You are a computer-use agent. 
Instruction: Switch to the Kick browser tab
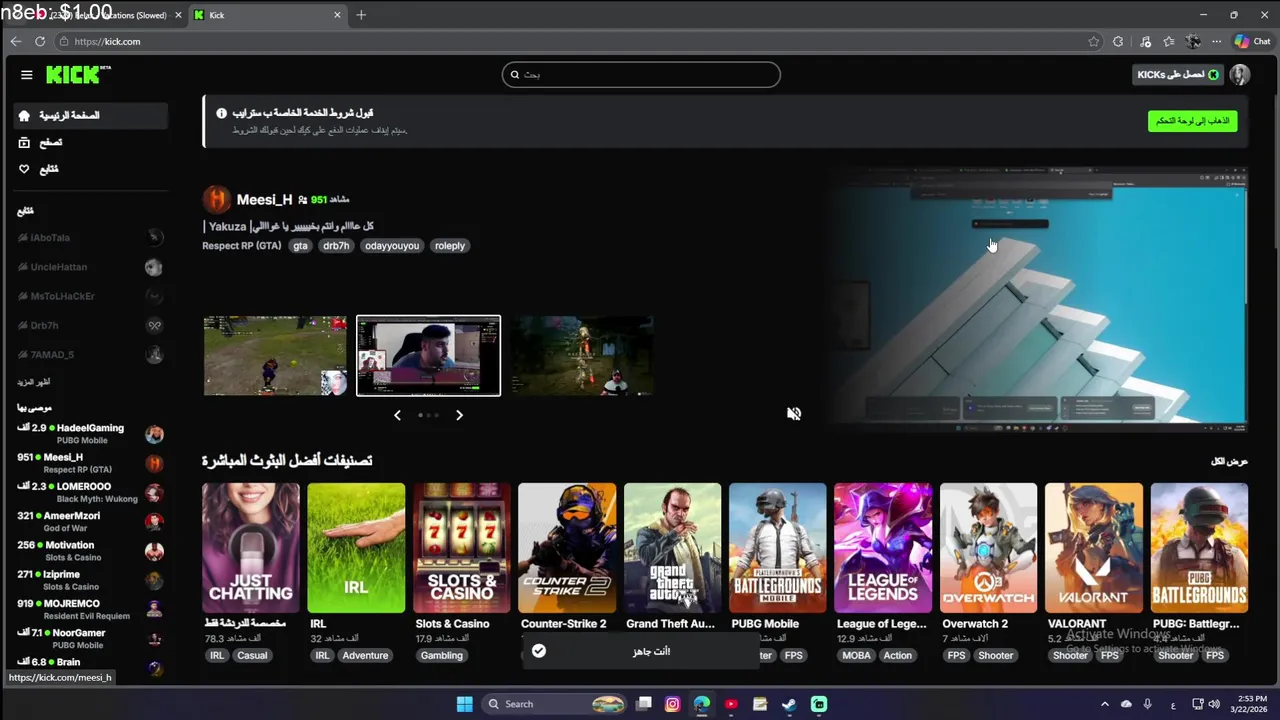click(268, 15)
